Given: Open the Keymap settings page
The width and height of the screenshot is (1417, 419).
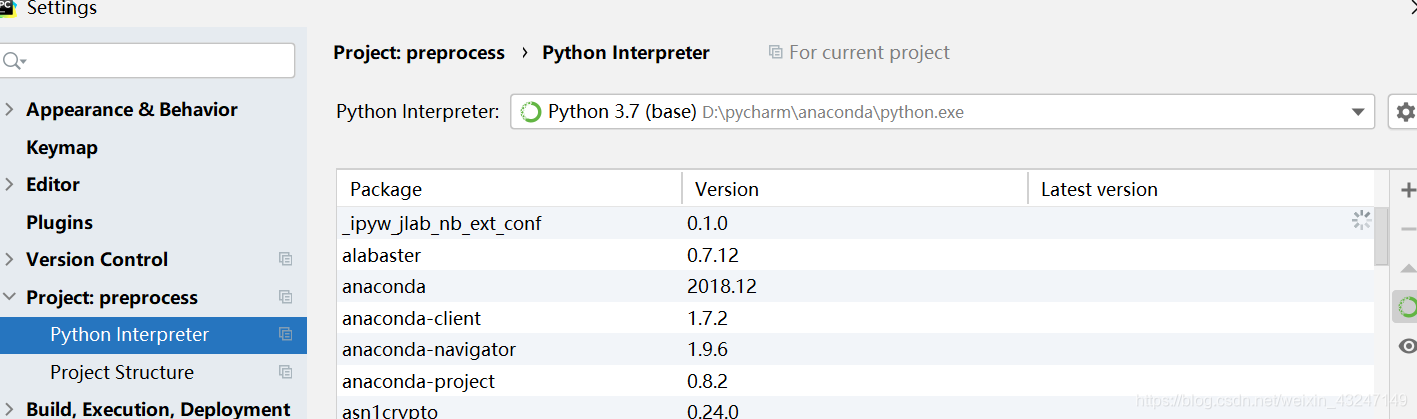Looking at the screenshot, I should pyautogui.click(x=62, y=147).
